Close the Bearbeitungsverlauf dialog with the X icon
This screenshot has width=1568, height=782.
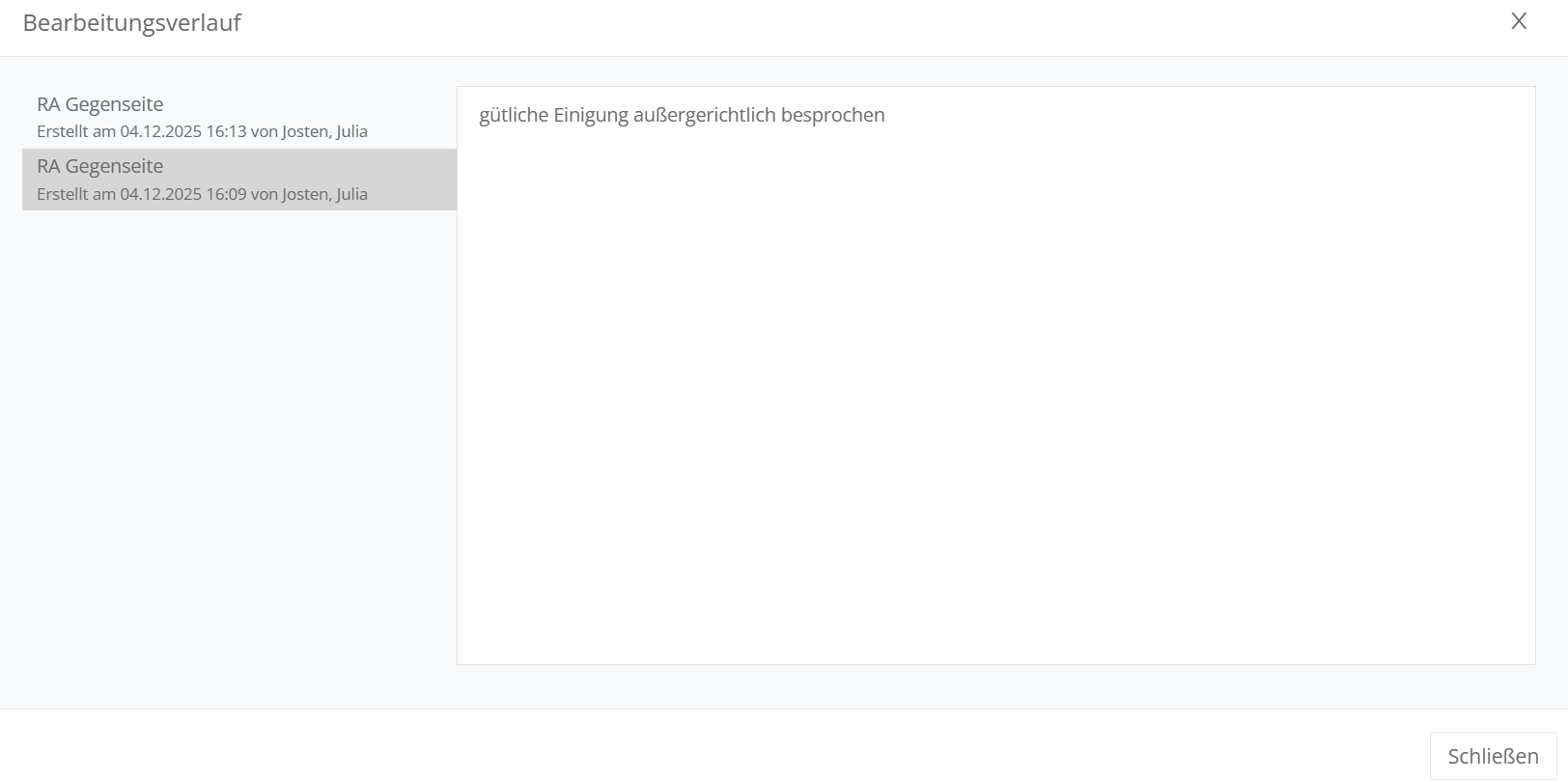click(1519, 21)
